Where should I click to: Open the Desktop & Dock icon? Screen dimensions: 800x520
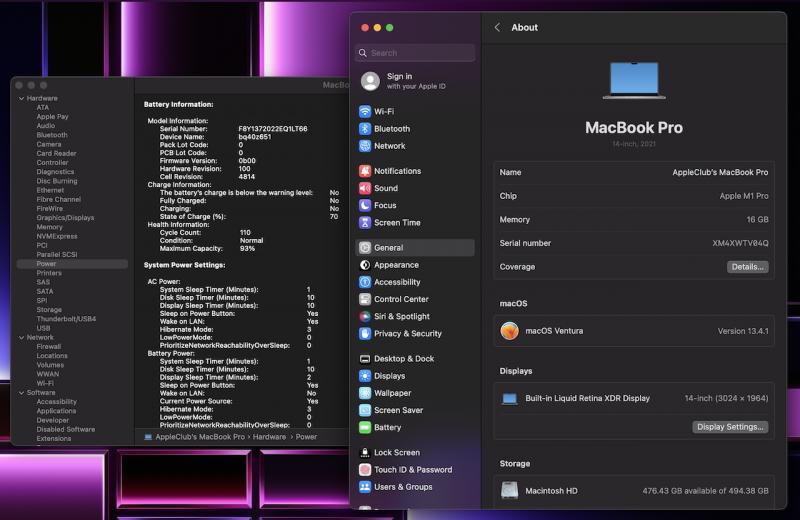pyautogui.click(x=365, y=359)
